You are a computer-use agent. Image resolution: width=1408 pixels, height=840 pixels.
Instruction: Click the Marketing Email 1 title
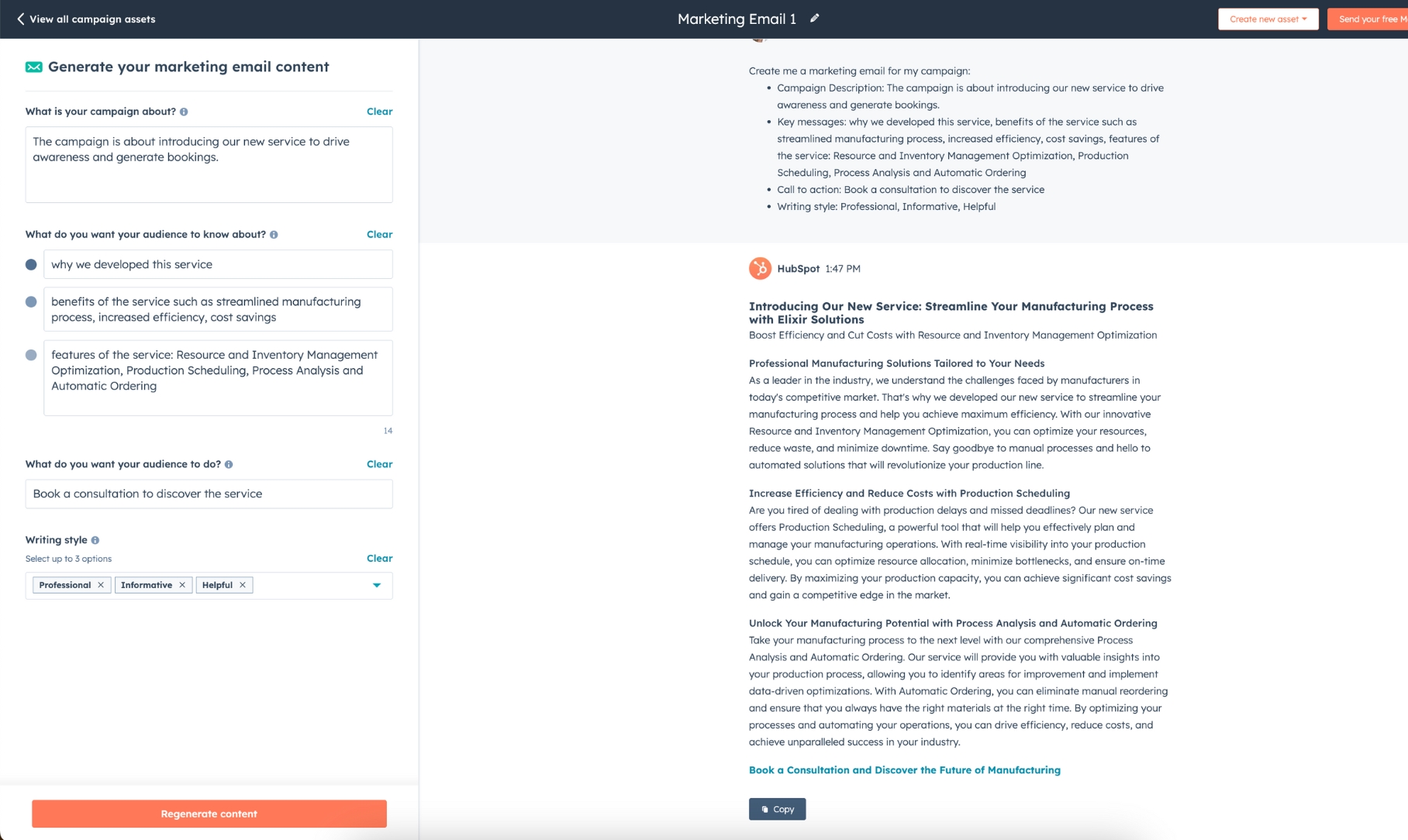[737, 19]
